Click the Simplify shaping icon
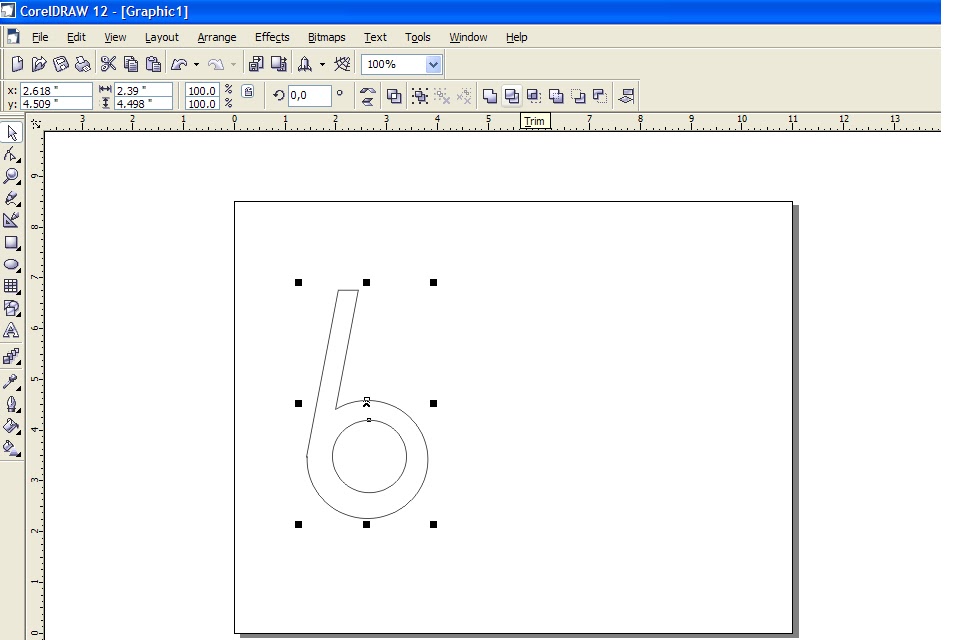954x640 pixels. [555, 96]
